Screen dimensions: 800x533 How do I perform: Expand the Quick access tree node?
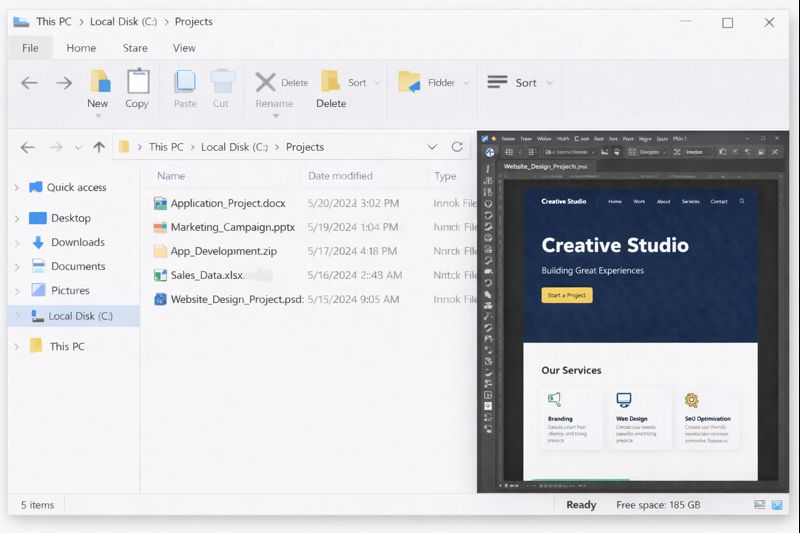click(17, 188)
